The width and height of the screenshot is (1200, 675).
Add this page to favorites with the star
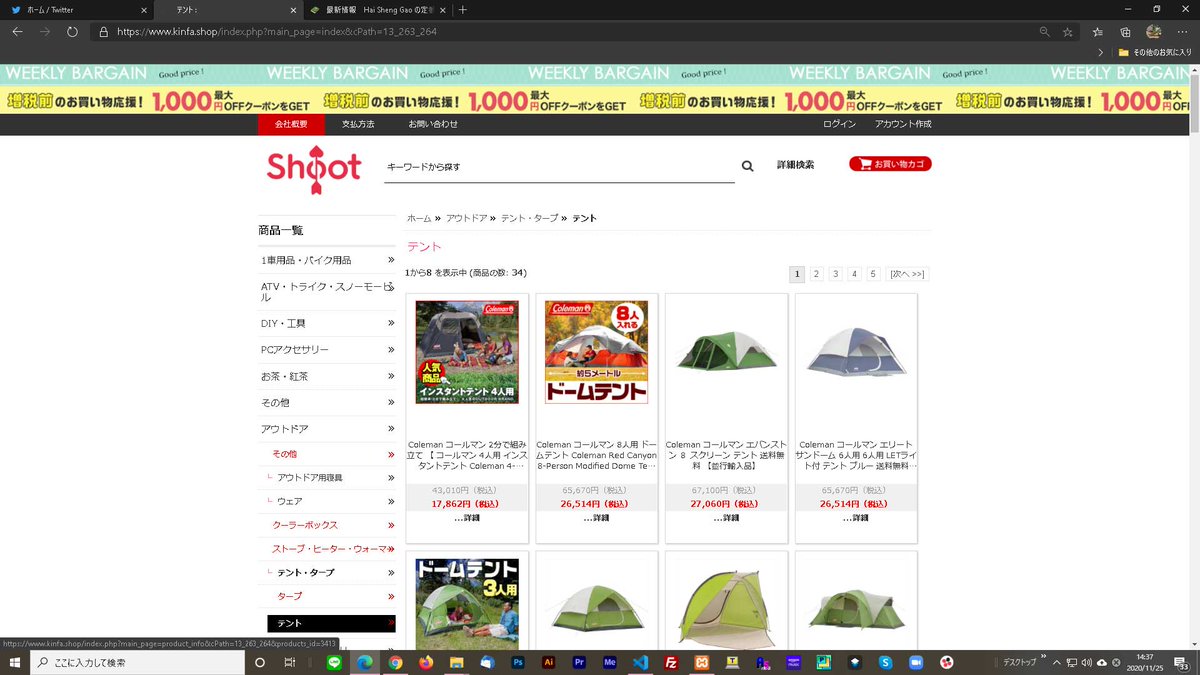(x=1068, y=31)
